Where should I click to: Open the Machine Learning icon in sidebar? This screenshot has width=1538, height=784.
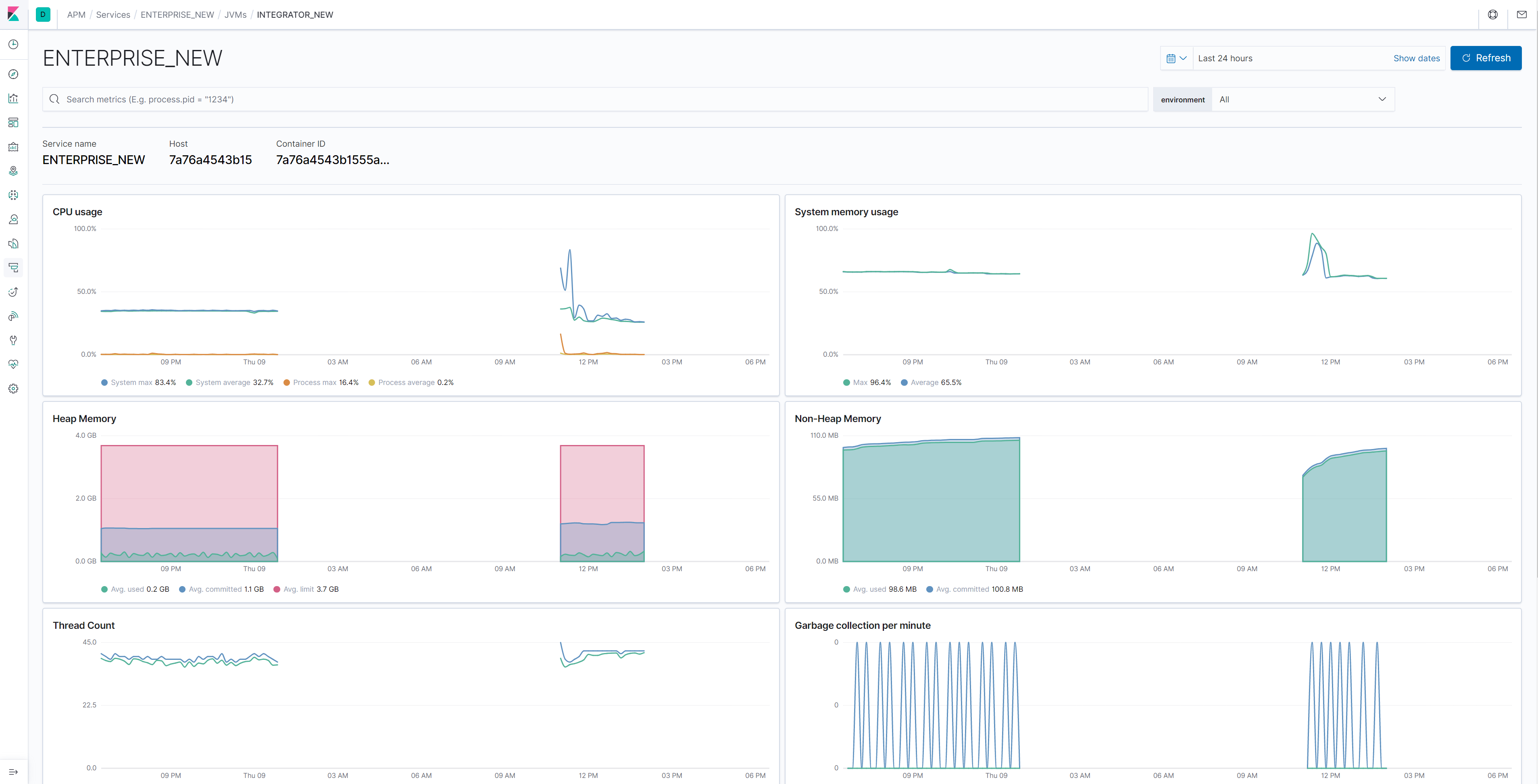(x=13, y=195)
